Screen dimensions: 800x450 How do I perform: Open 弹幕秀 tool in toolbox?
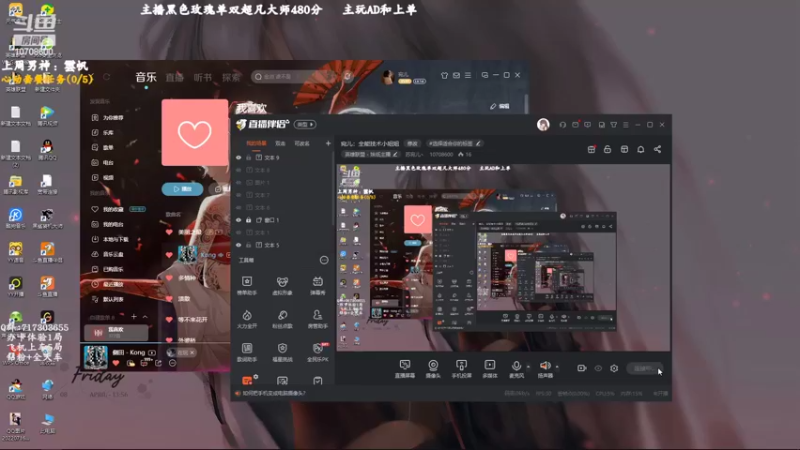(317, 285)
